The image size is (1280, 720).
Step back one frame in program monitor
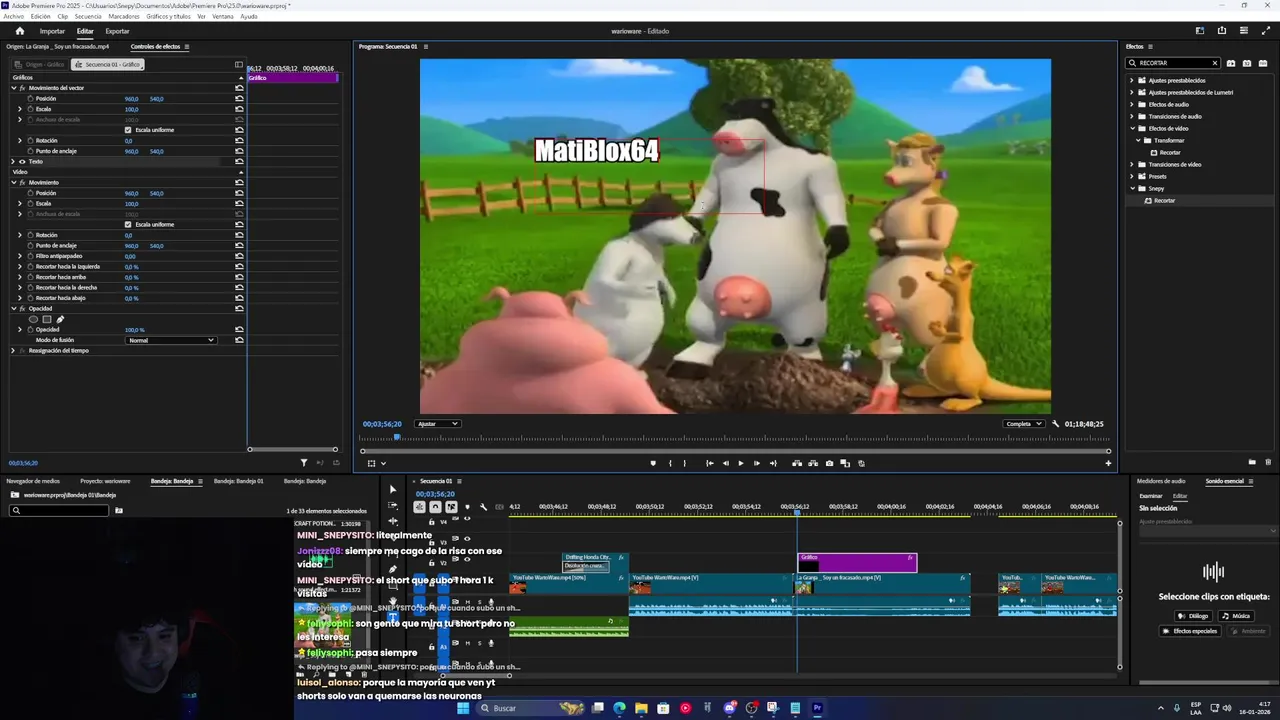(725, 463)
